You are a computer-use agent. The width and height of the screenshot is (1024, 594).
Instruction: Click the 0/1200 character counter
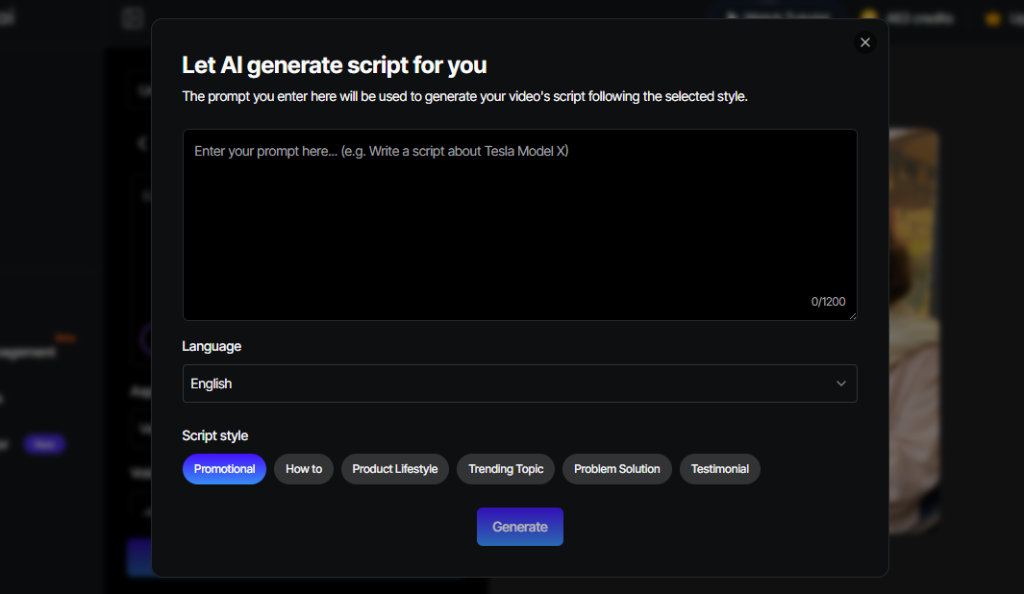point(828,302)
